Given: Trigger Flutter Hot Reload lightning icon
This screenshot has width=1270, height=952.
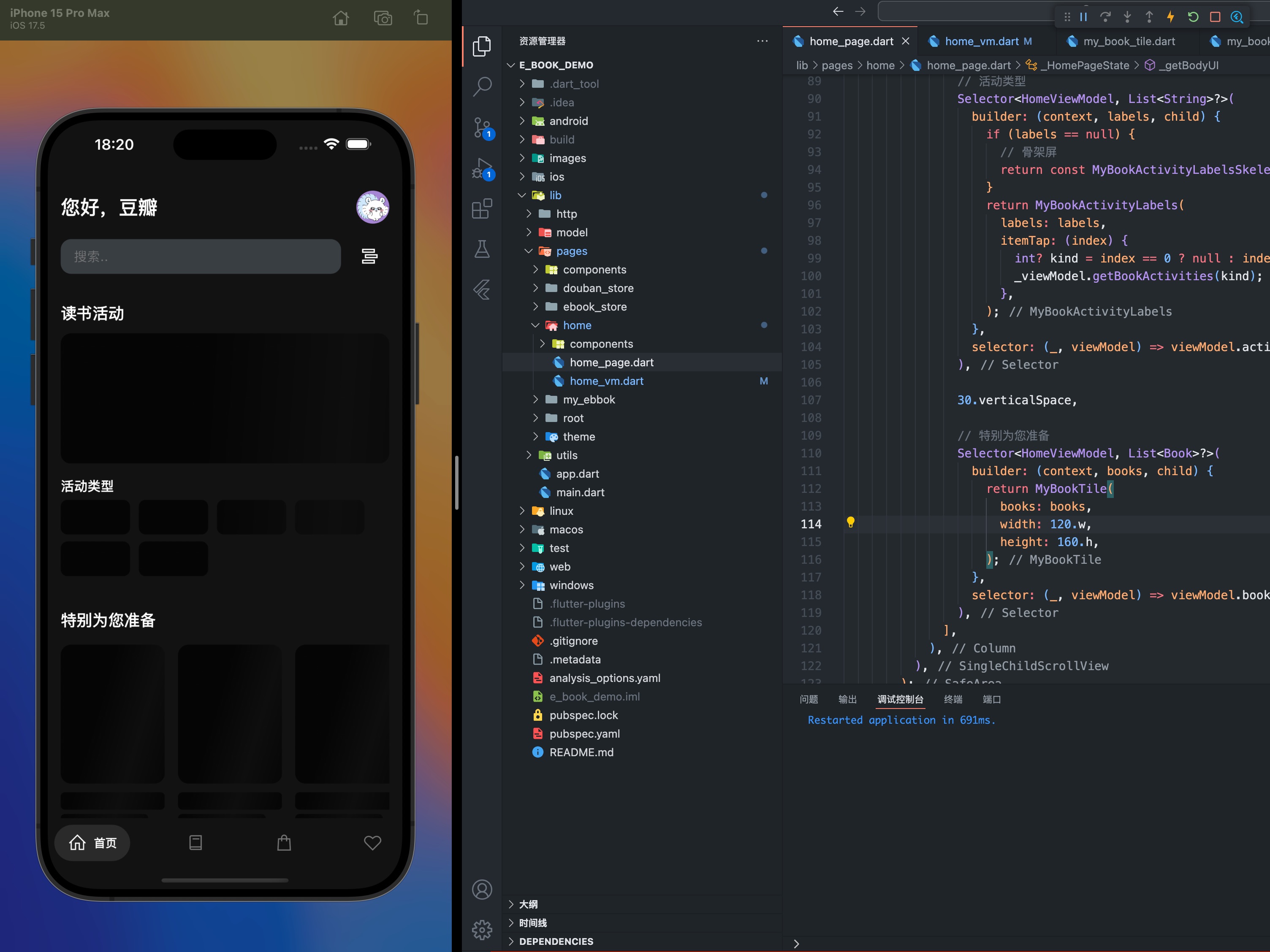Looking at the screenshot, I should coord(1171,16).
